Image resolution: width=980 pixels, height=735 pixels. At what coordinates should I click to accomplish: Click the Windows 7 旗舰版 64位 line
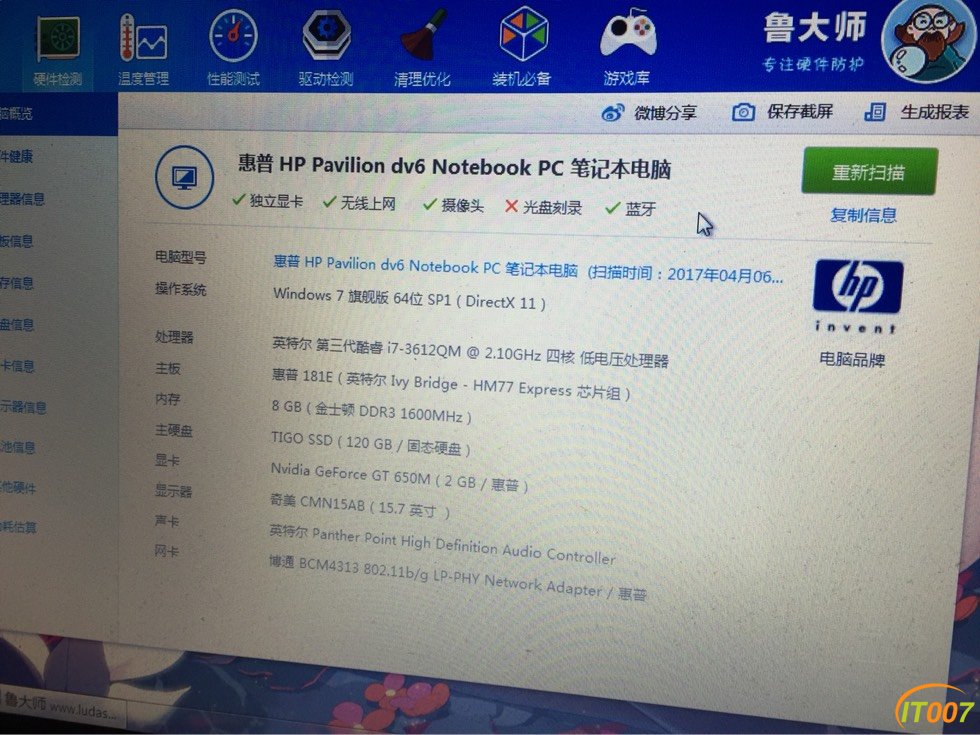coord(409,298)
